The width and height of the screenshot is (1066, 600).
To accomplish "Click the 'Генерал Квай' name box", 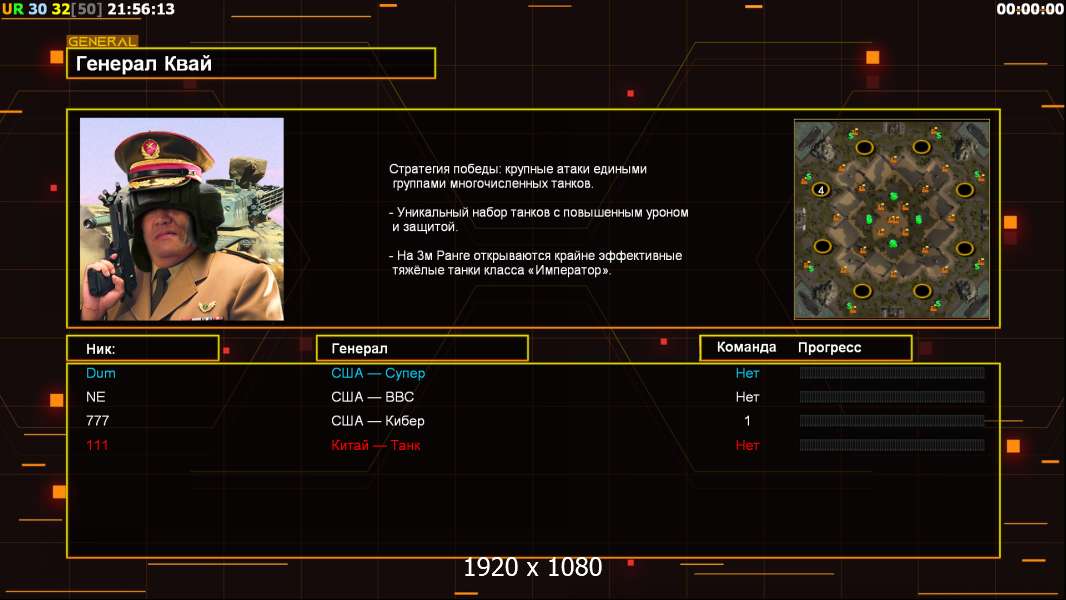I will (251, 63).
